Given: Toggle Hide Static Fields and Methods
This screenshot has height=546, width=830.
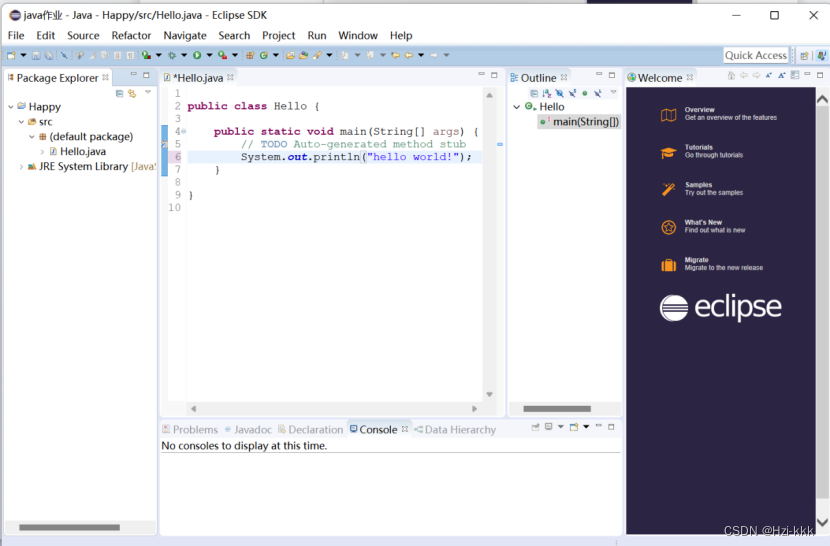Looking at the screenshot, I should 573,93.
